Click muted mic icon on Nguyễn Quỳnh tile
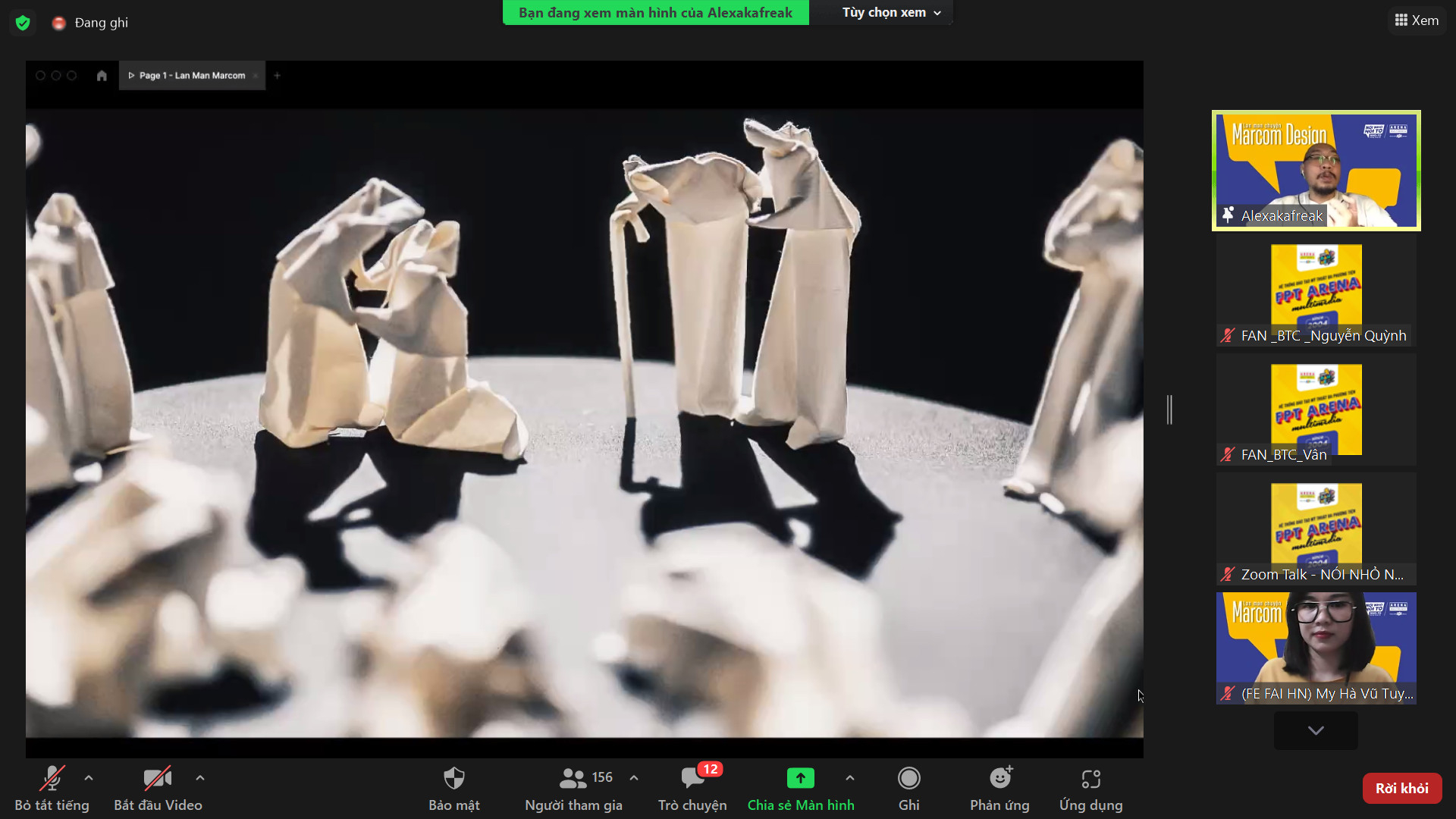This screenshot has width=1456, height=819. 1228,335
